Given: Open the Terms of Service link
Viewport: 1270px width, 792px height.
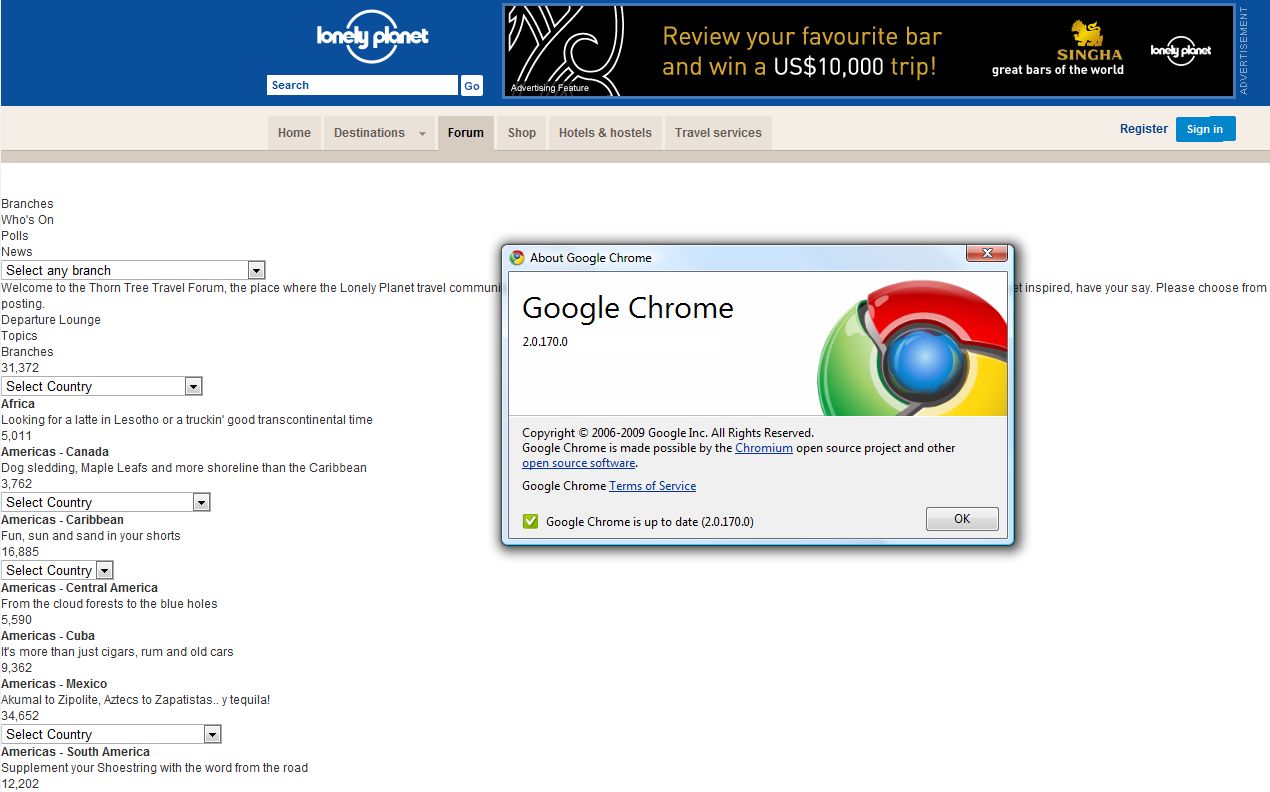Looking at the screenshot, I should (x=652, y=486).
